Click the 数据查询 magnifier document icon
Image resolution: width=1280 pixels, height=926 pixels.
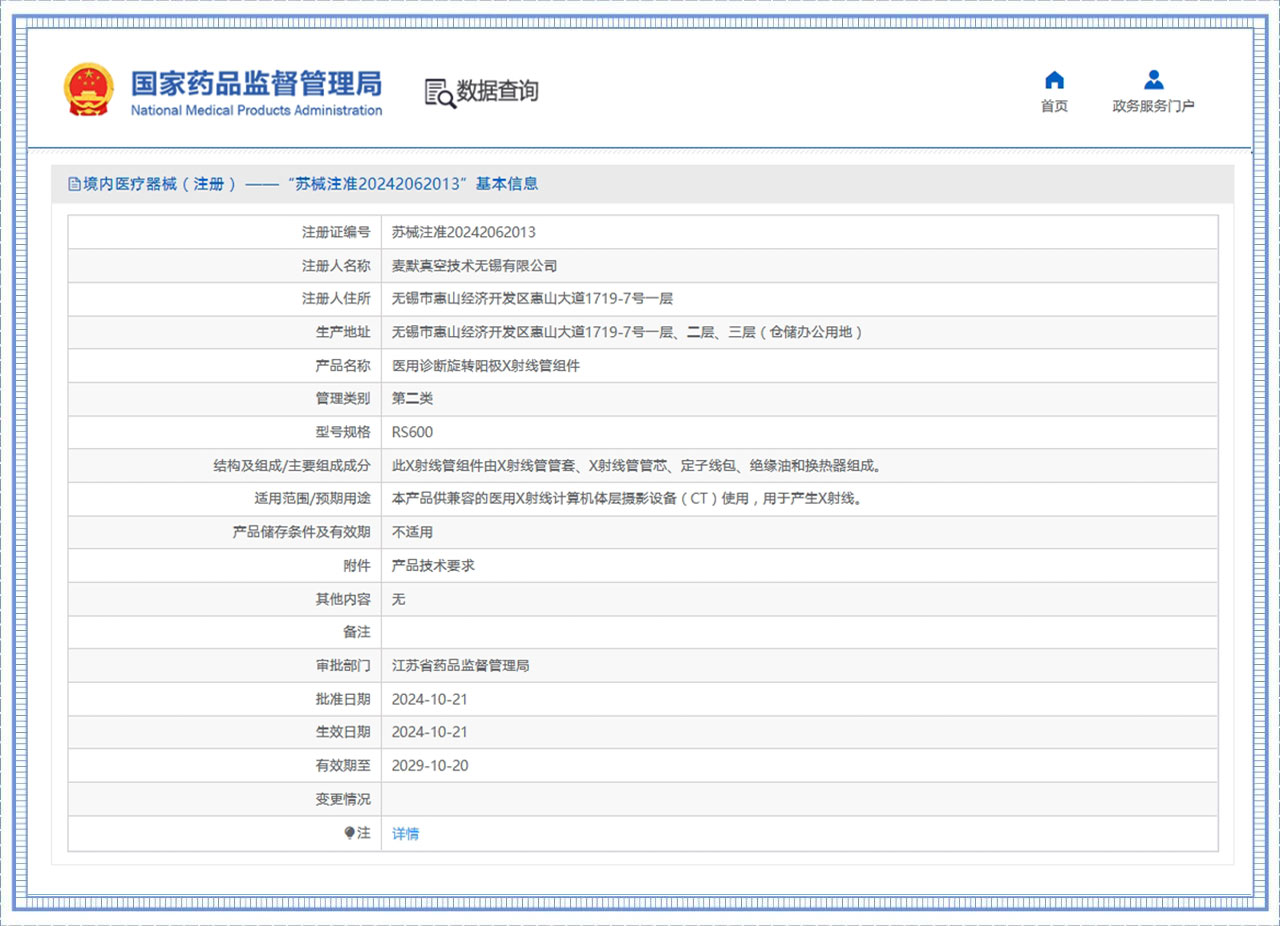coord(440,93)
